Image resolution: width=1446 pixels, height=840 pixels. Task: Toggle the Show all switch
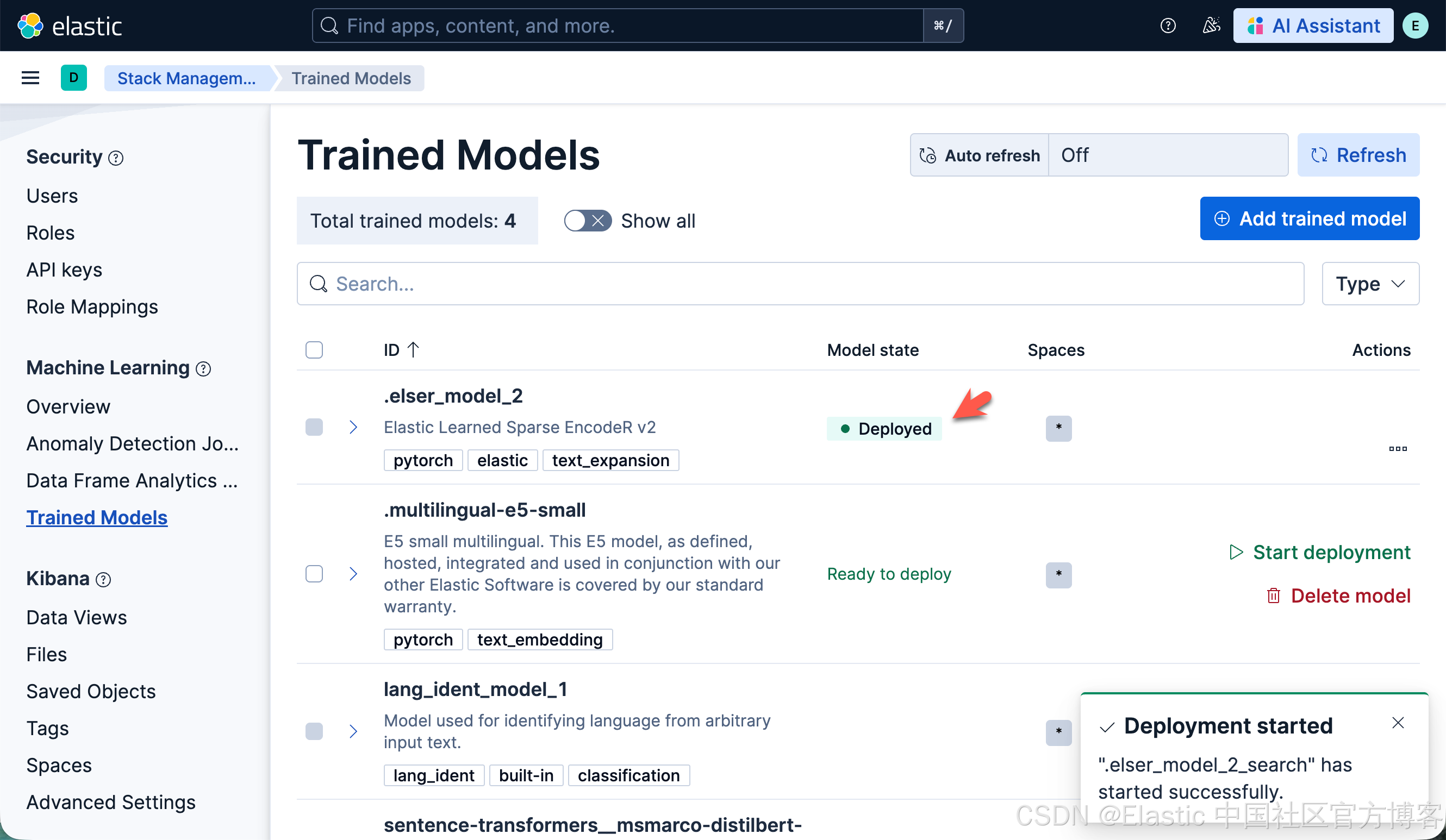(587, 221)
